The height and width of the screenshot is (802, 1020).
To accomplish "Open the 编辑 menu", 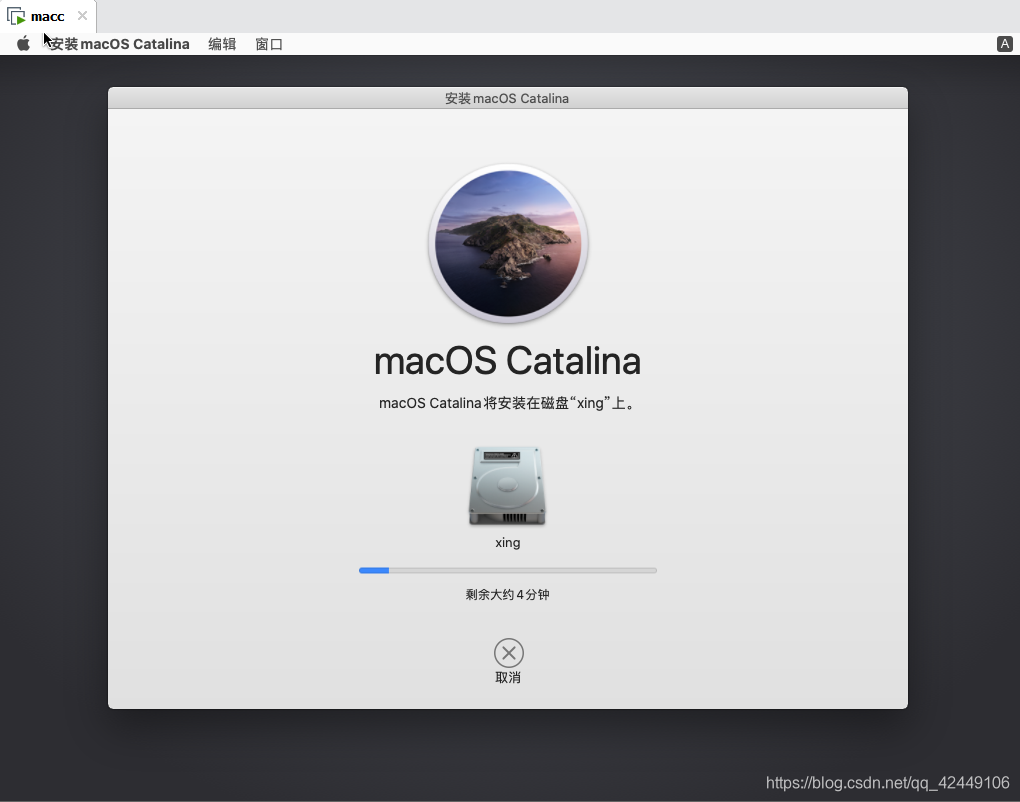I will click(x=222, y=44).
